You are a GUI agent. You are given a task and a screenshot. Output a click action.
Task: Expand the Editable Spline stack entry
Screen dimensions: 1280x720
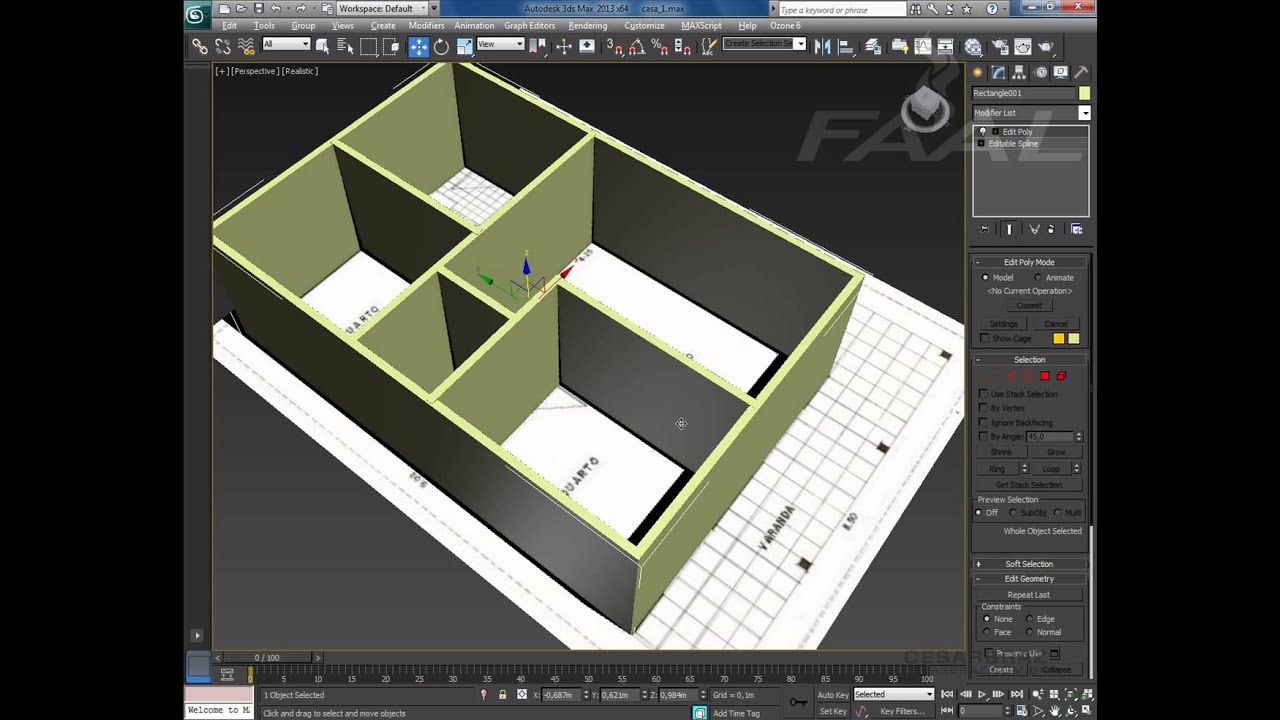coord(982,143)
